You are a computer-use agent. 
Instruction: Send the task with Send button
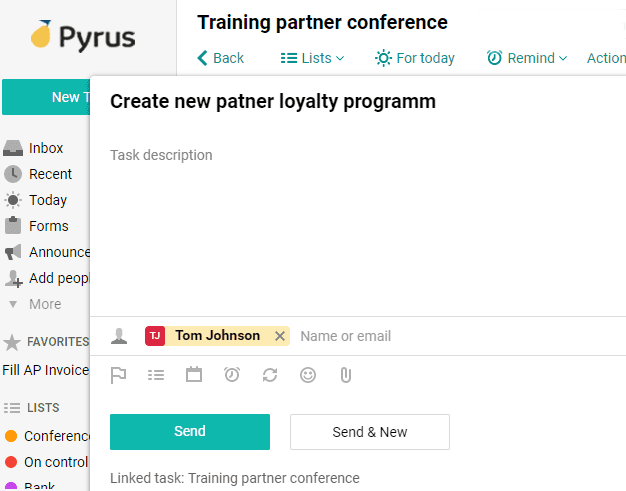190,432
